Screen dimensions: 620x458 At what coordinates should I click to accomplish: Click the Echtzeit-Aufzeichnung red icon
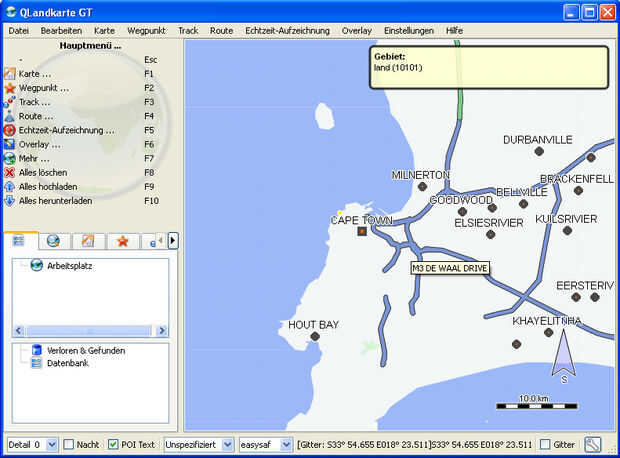9,130
